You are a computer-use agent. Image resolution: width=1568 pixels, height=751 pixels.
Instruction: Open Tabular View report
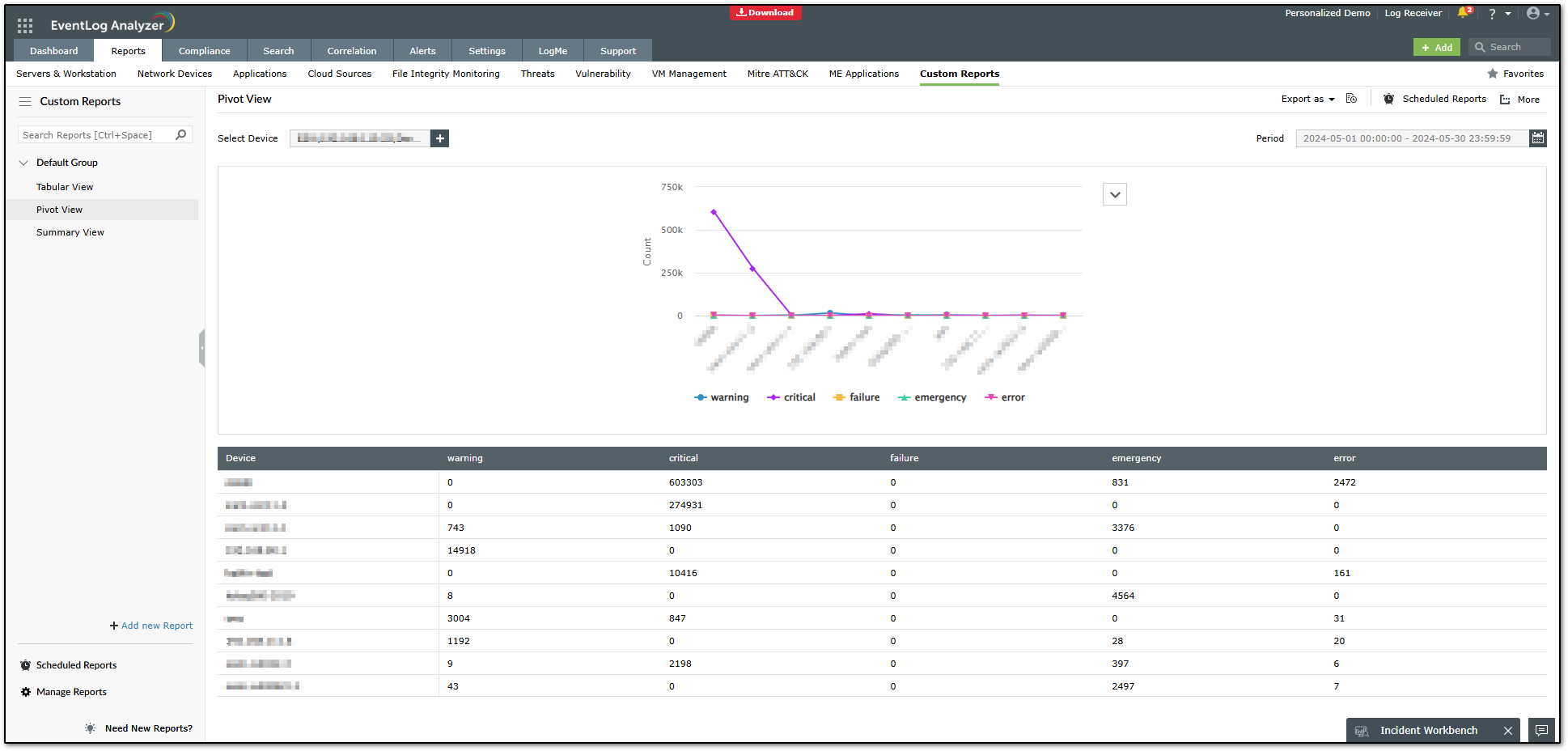(x=65, y=187)
